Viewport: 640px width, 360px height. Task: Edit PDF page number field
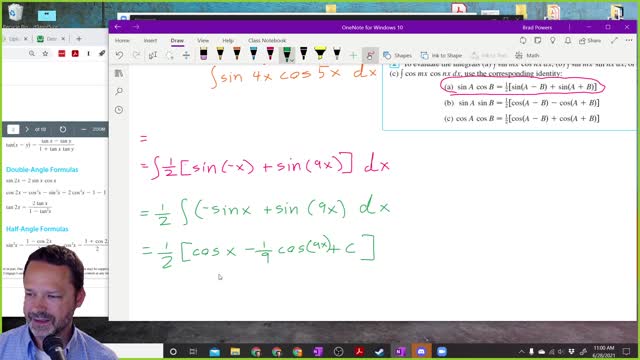[13, 129]
